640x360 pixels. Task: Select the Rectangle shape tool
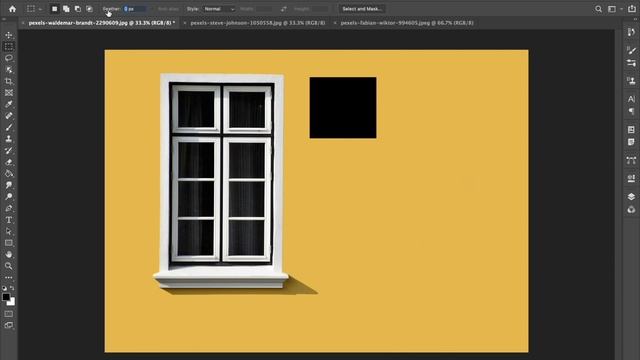tap(9, 243)
